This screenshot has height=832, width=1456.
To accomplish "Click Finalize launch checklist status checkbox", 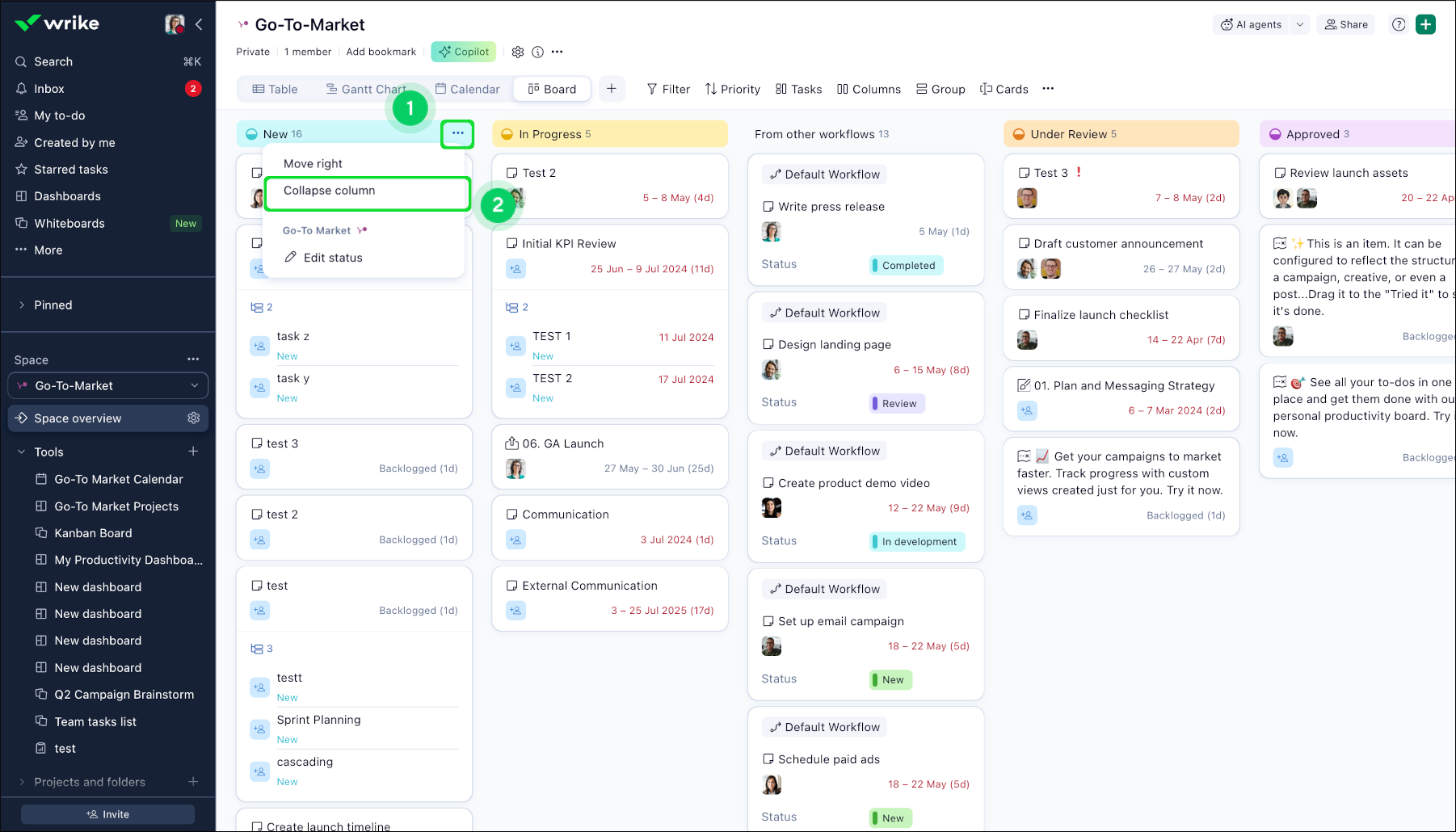I will click(x=1024, y=314).
